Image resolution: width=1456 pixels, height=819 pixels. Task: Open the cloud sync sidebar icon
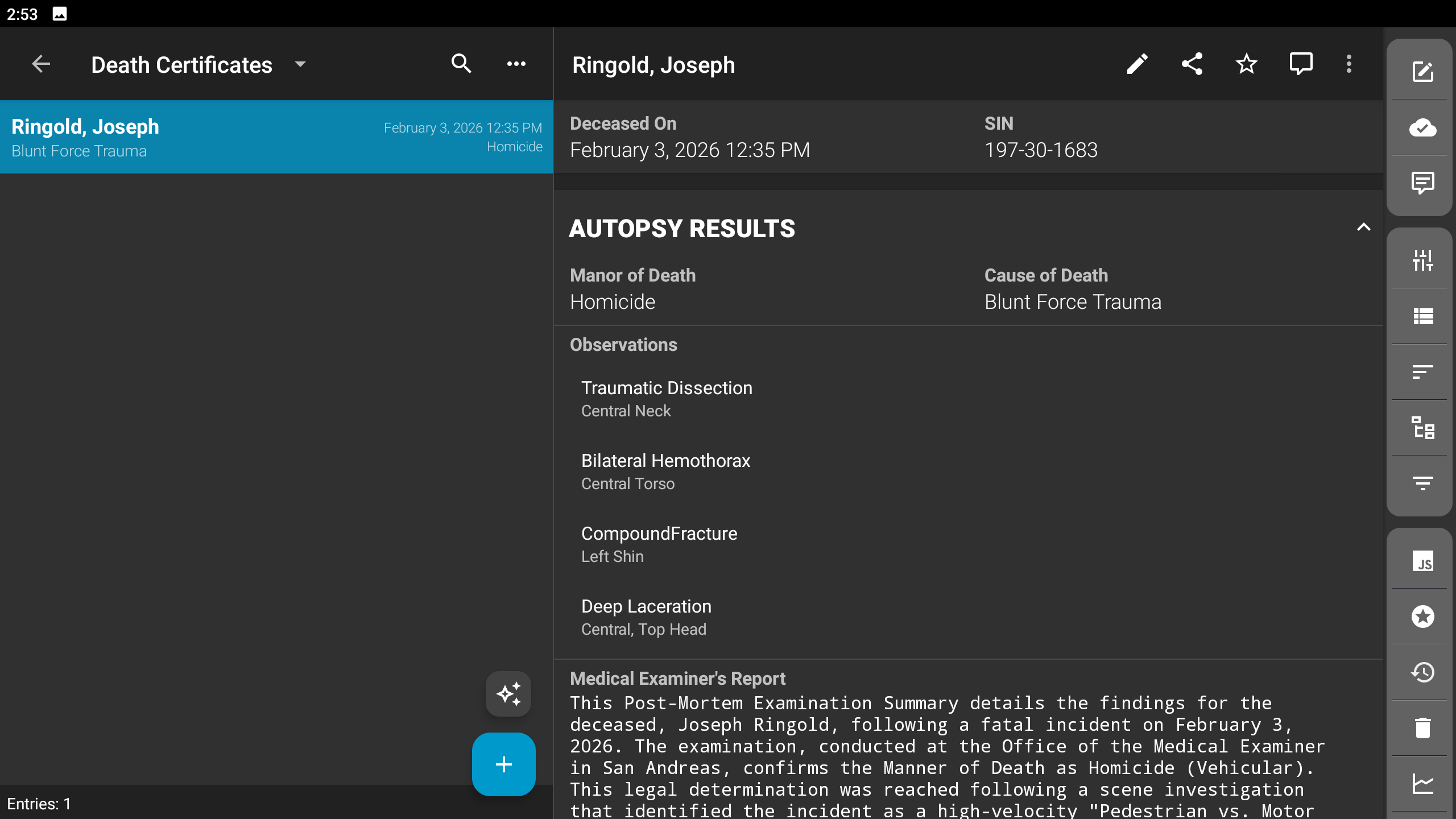tap(1422, 127)
